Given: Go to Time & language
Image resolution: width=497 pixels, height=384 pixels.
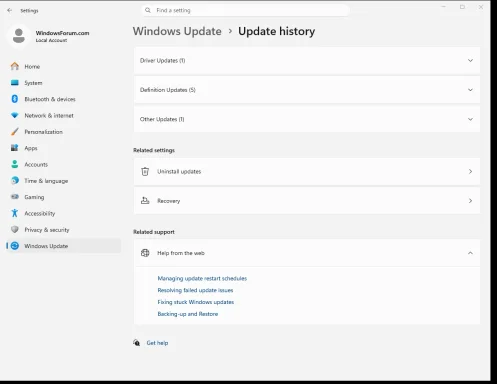Looking at the screenshot, I should (x=63, y=181).
